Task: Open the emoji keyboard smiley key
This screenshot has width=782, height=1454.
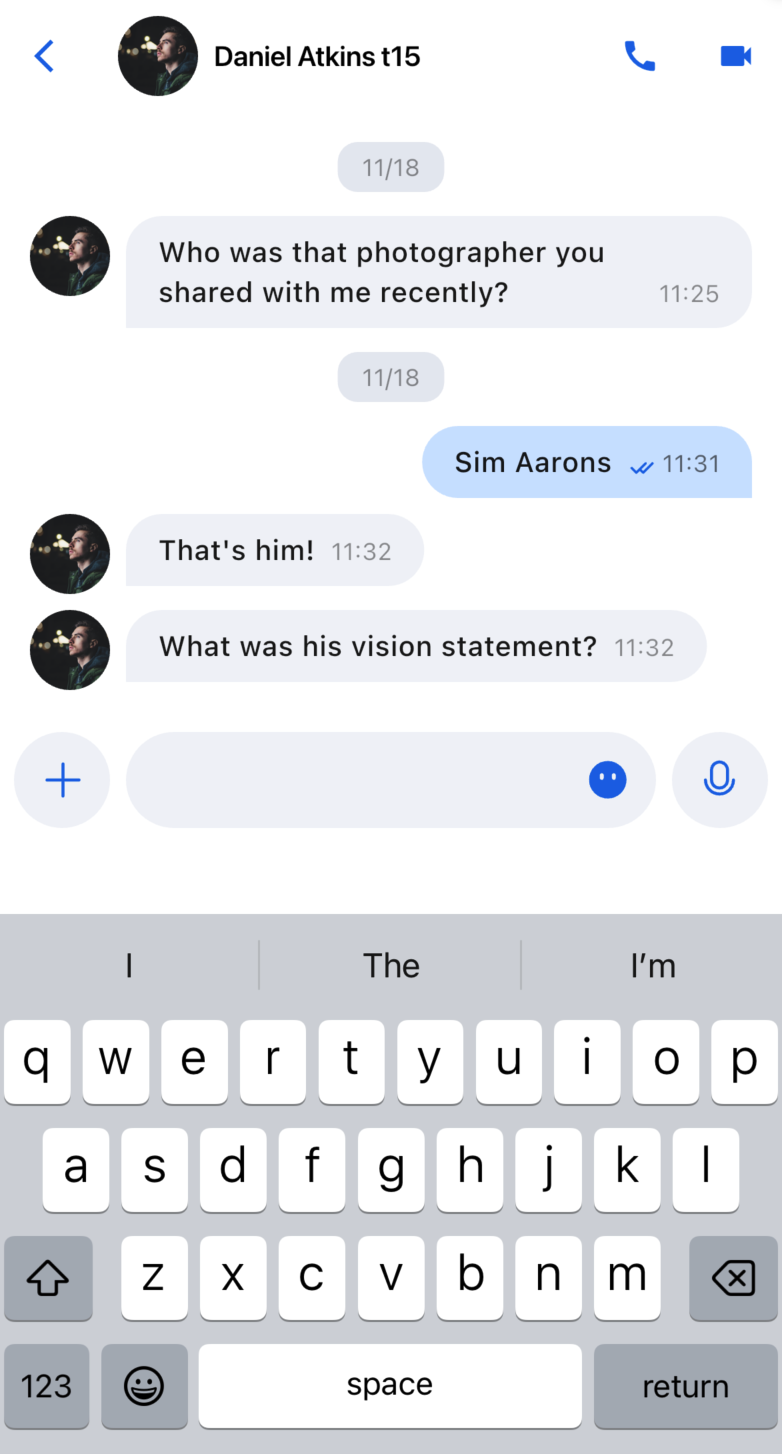Action: click(x=144, y=1386)
